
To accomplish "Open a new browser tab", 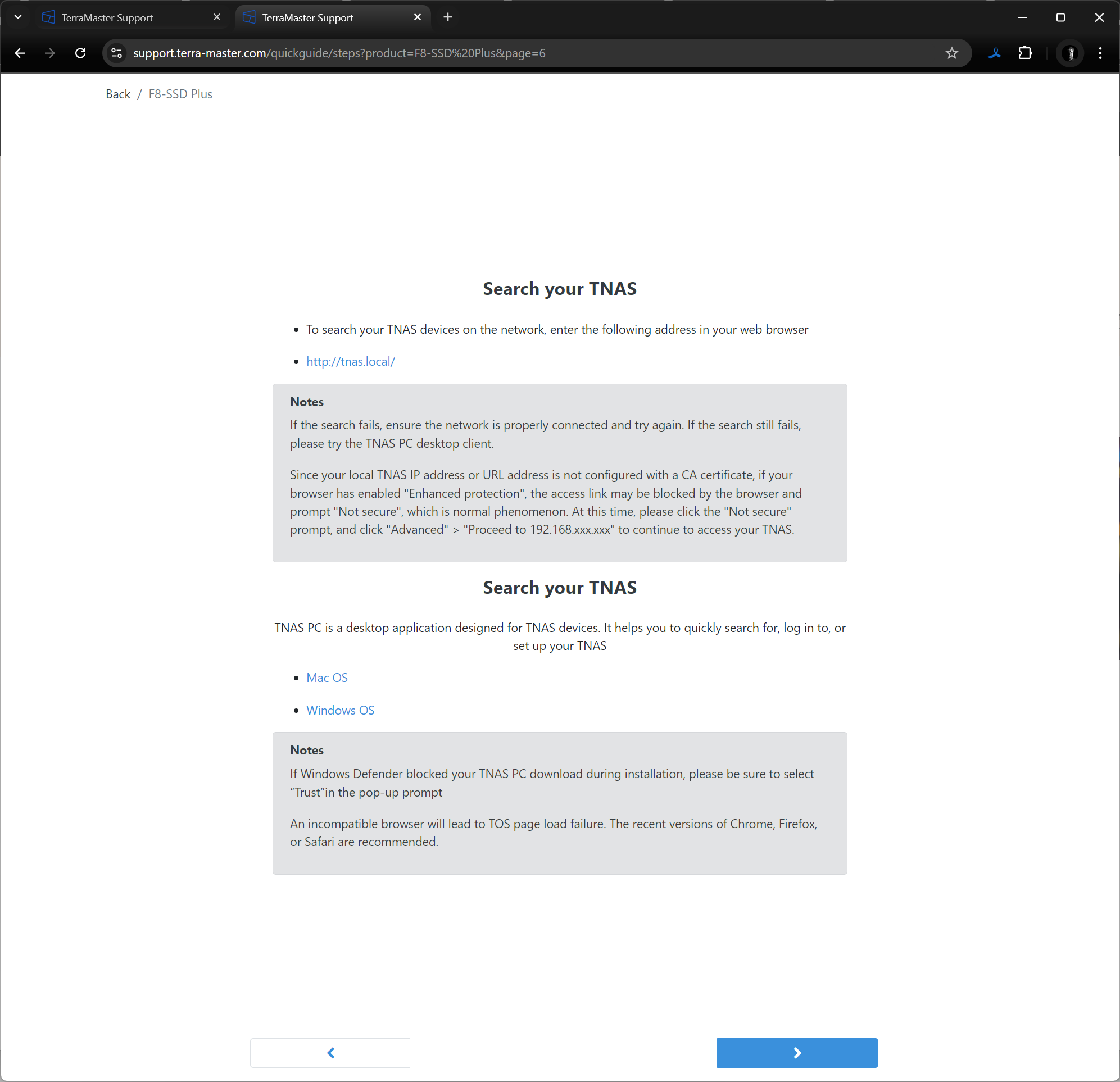I will [448, 17].
